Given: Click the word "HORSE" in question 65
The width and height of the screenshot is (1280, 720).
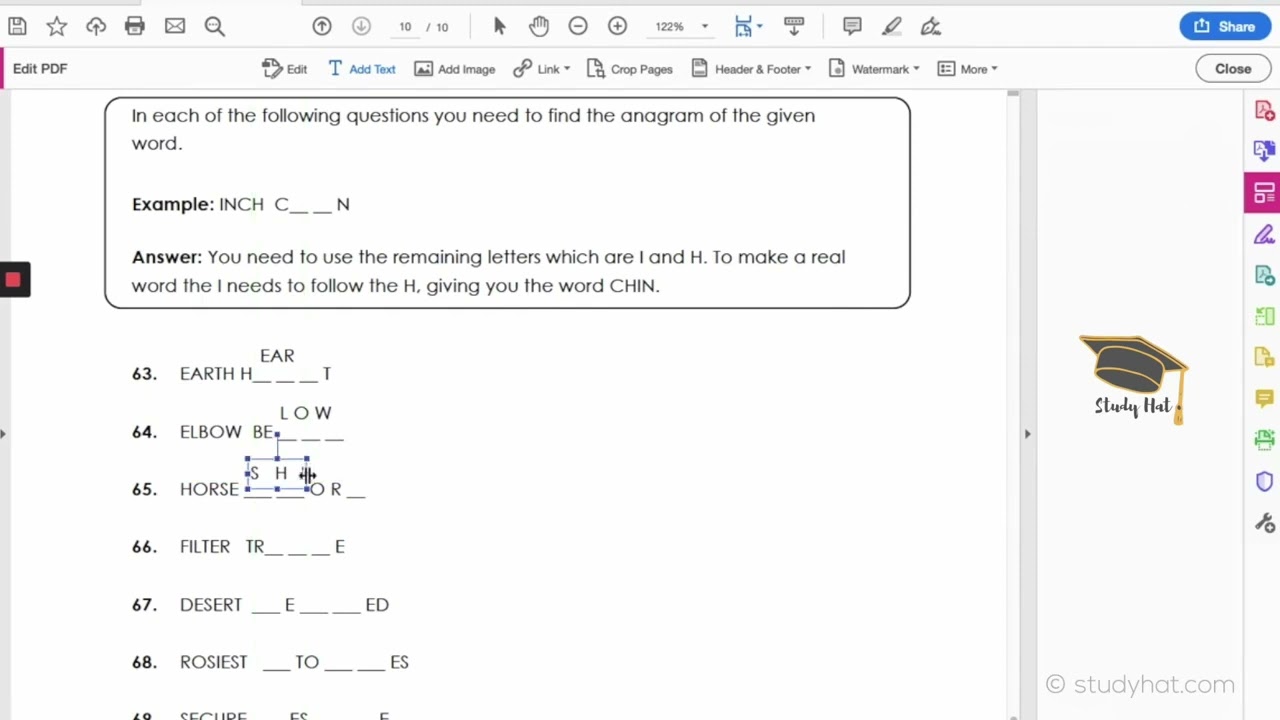Looking at the screenshot, I should [209, 489].
